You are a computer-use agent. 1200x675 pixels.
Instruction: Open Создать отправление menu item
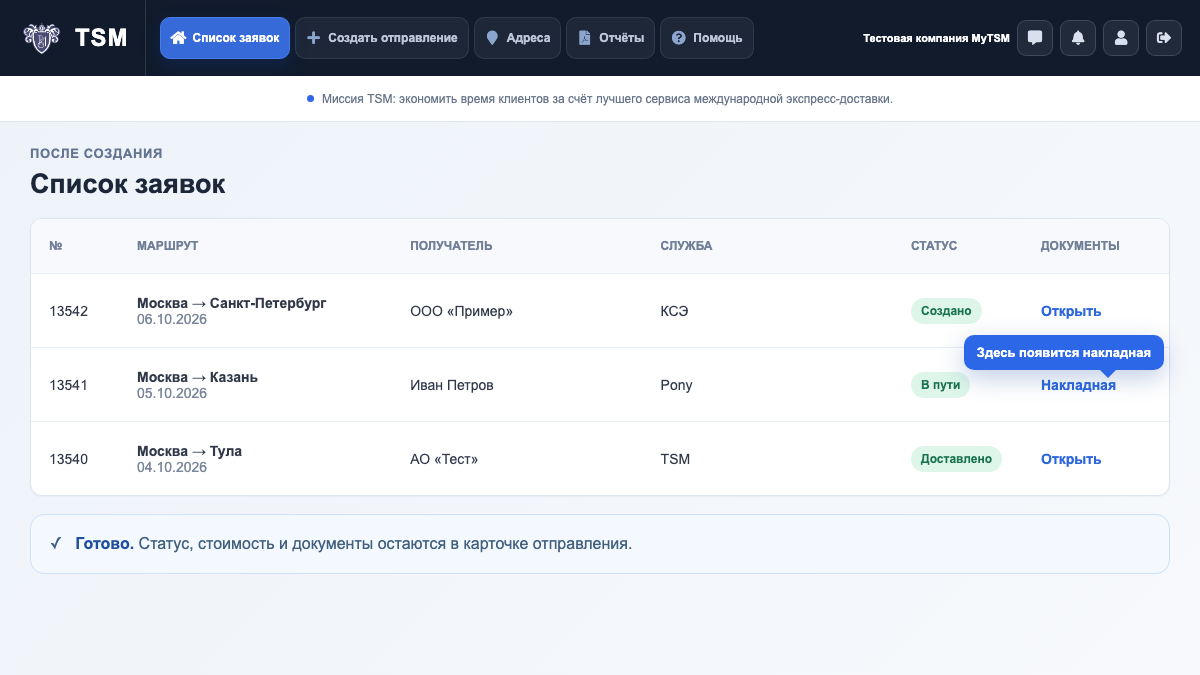(381, 38)
